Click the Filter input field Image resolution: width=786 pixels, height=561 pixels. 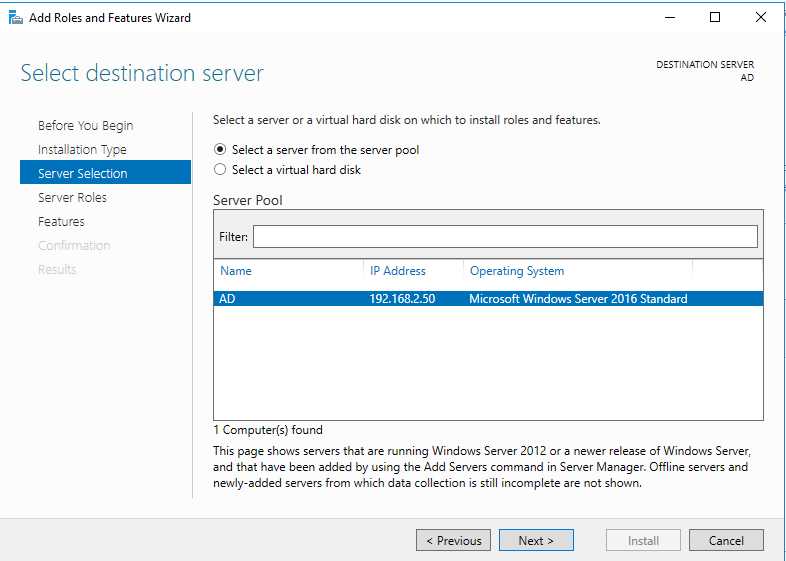click(x=505, y=236)
